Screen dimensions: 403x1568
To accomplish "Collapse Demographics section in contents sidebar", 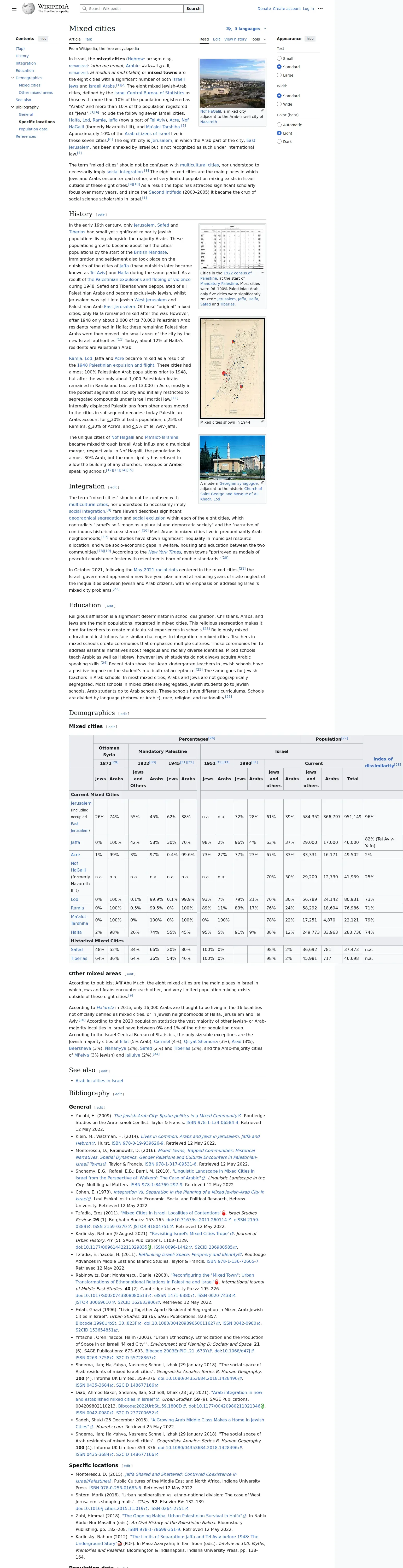I will 12,78.
